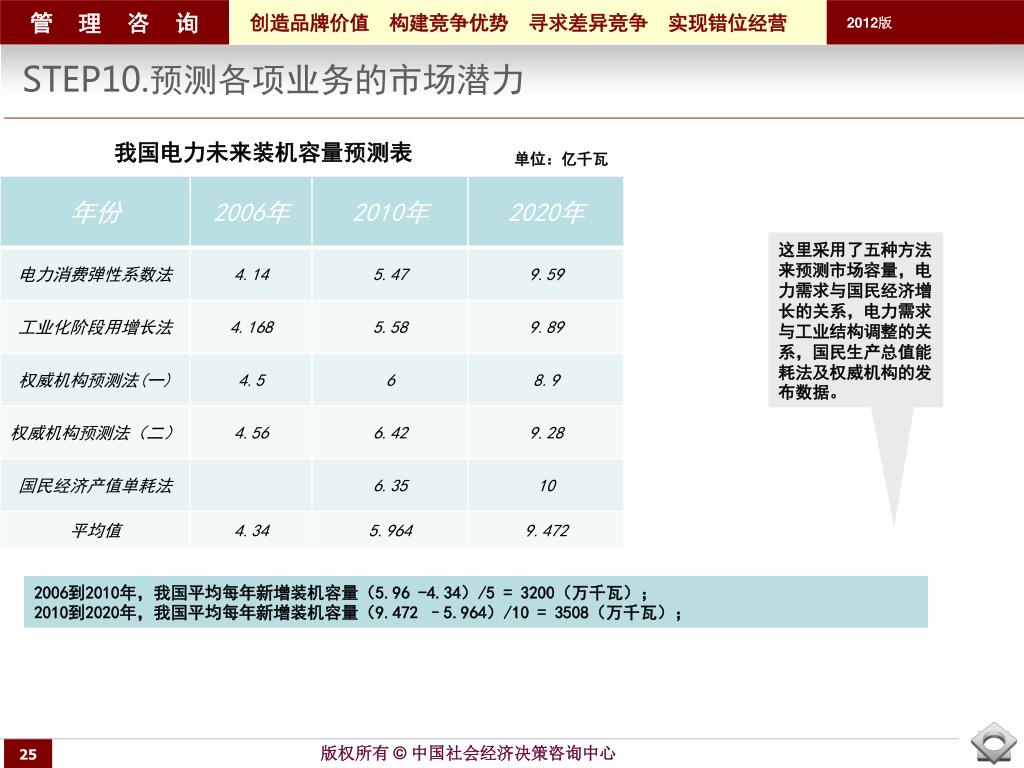The width and height of the screenshot is (1024, 768).
Task: Click the '实现错位经营' slogan text
Action: click(727, 23)
